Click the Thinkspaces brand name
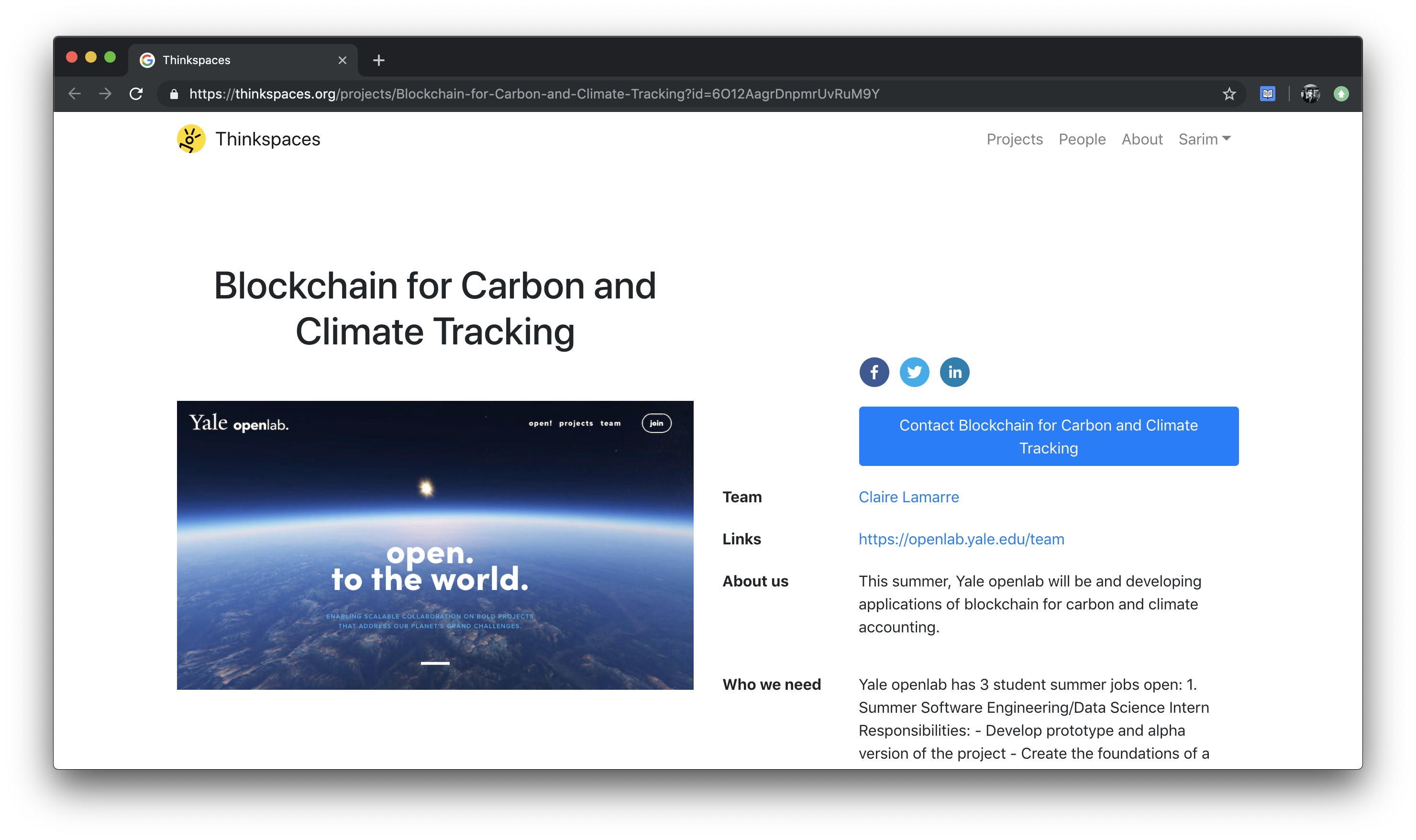The width and height of the screenshot is (1416, 840). [268, 139]
